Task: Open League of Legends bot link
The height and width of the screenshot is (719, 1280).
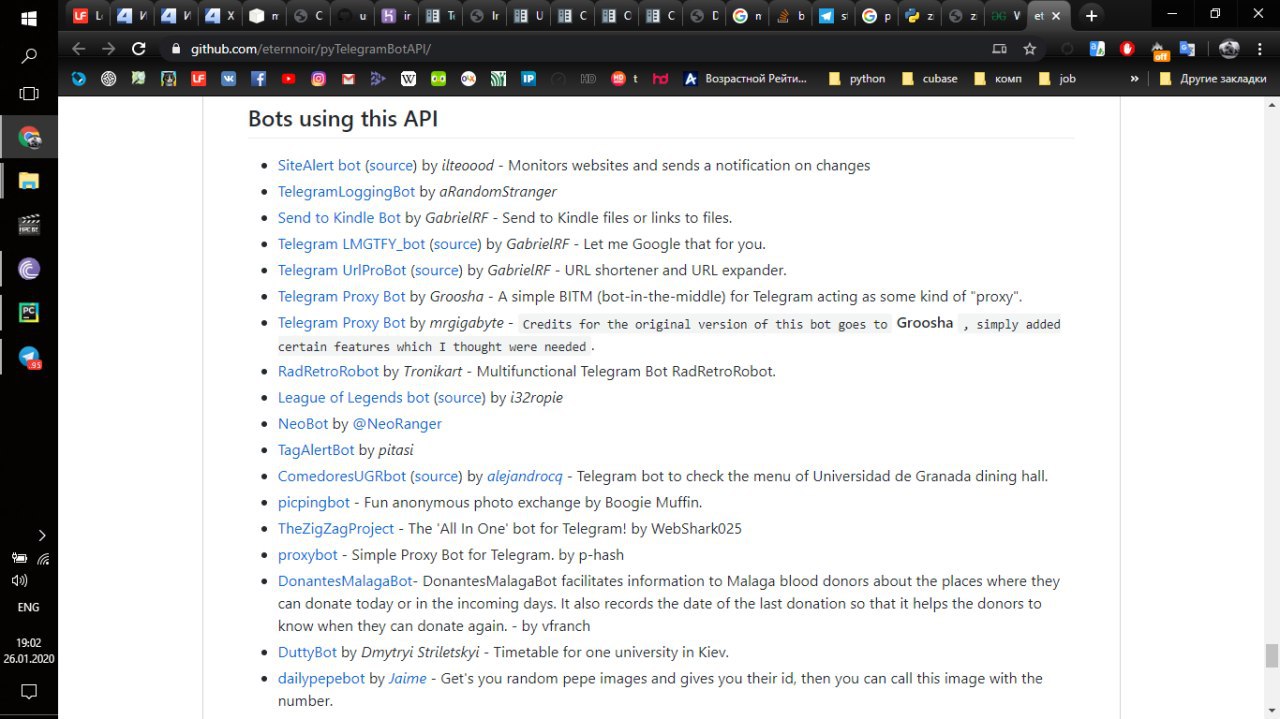Action: coord(353,397)
